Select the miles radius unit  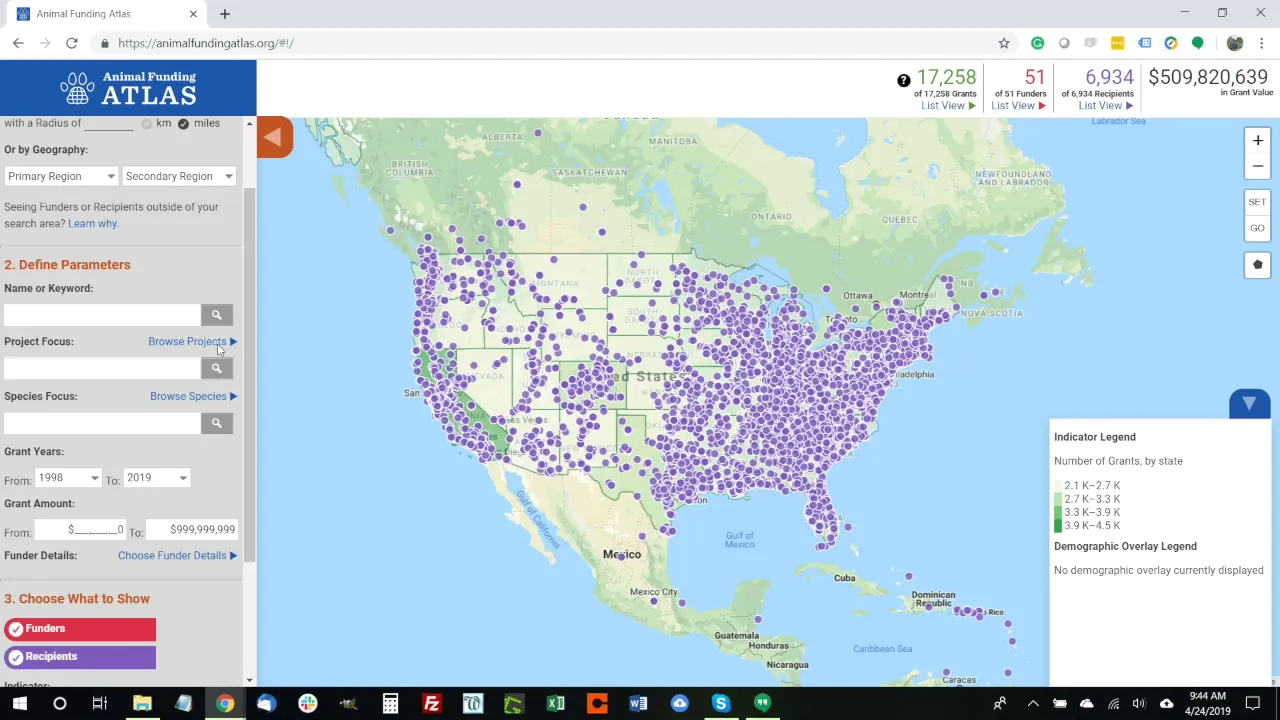point(183,124)
